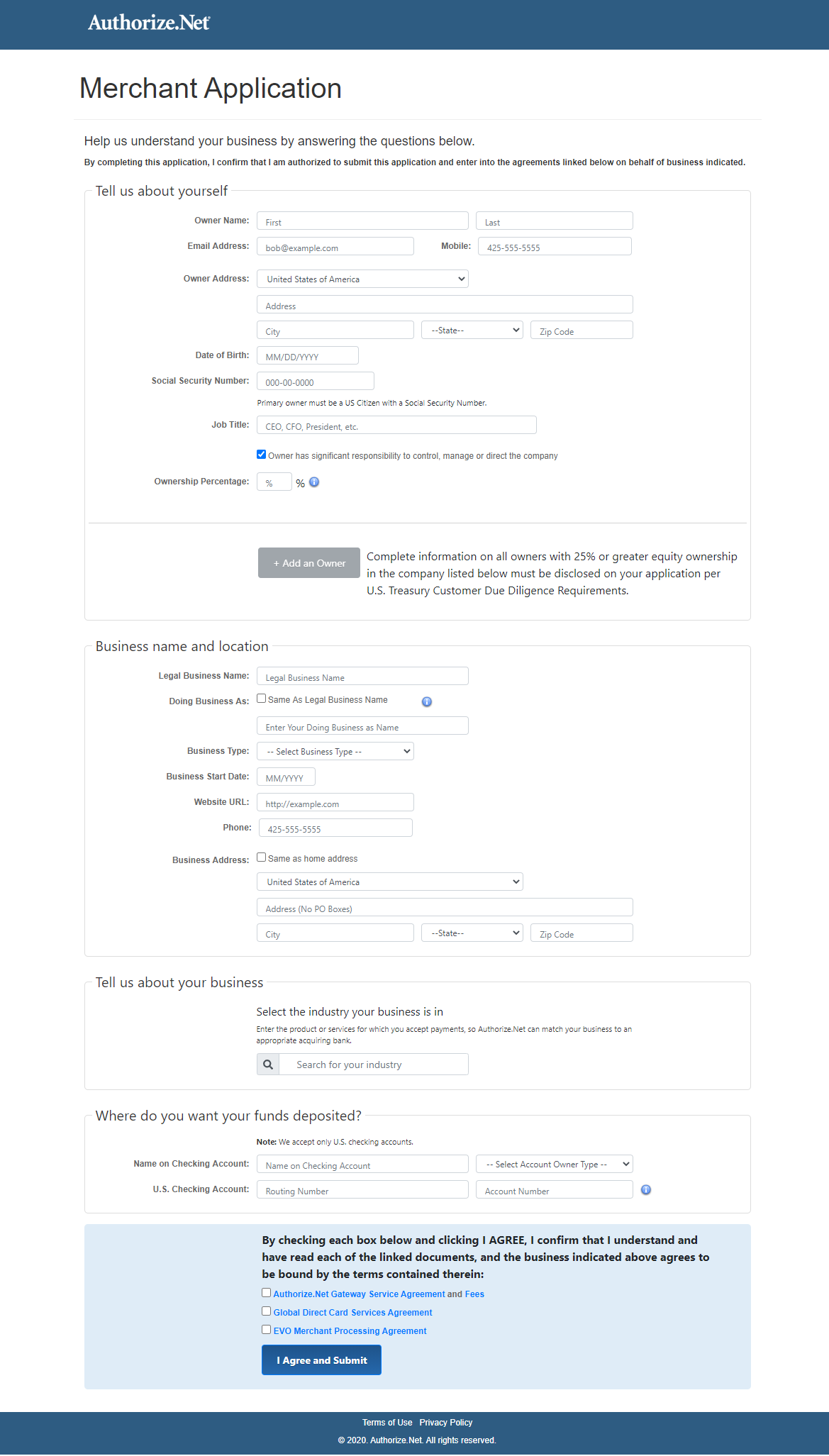
Task: Uncheck owner significant responsibility checkbox
Action: [x=261, y=454]
